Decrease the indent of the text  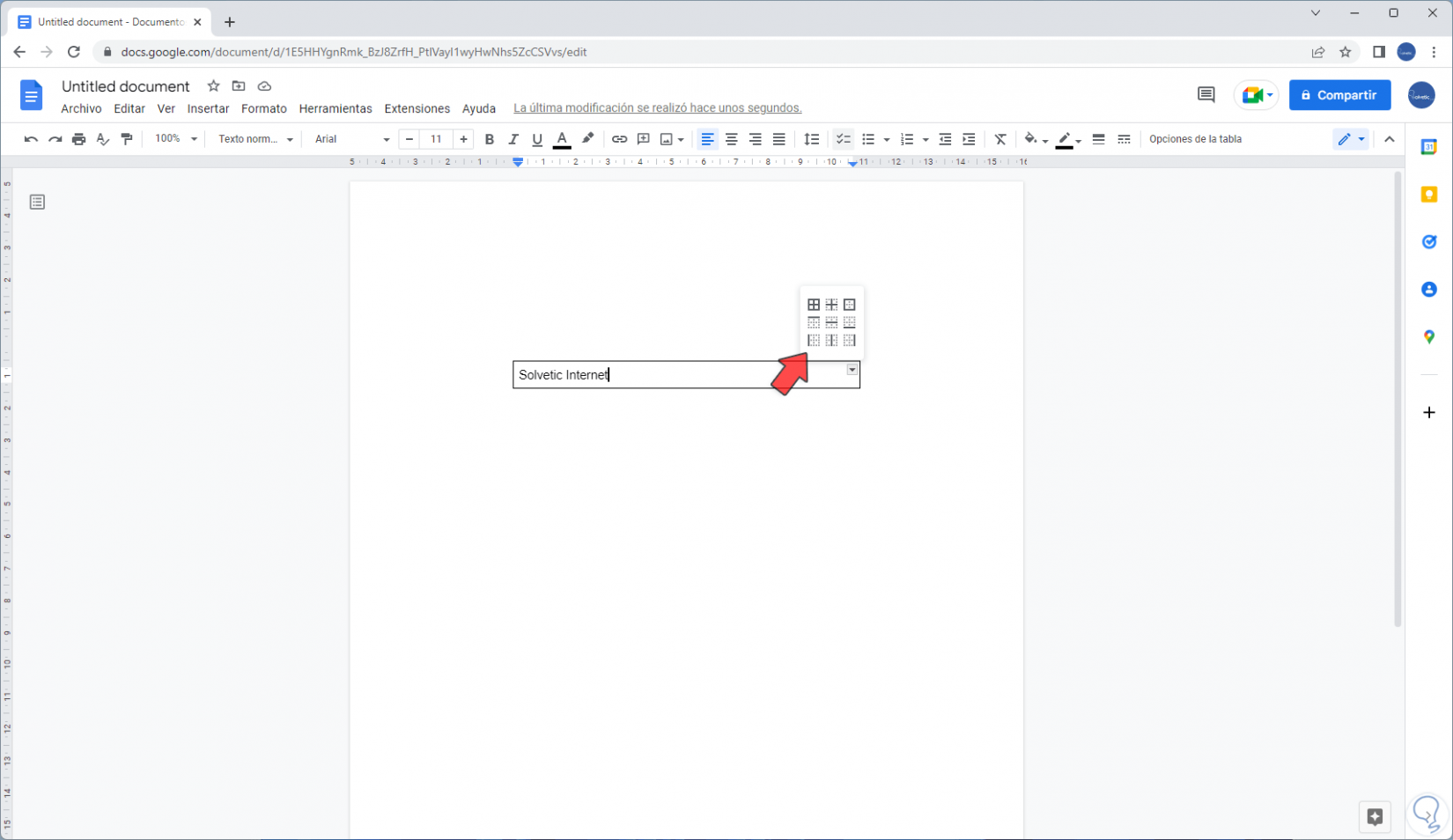tap(945, 139)
